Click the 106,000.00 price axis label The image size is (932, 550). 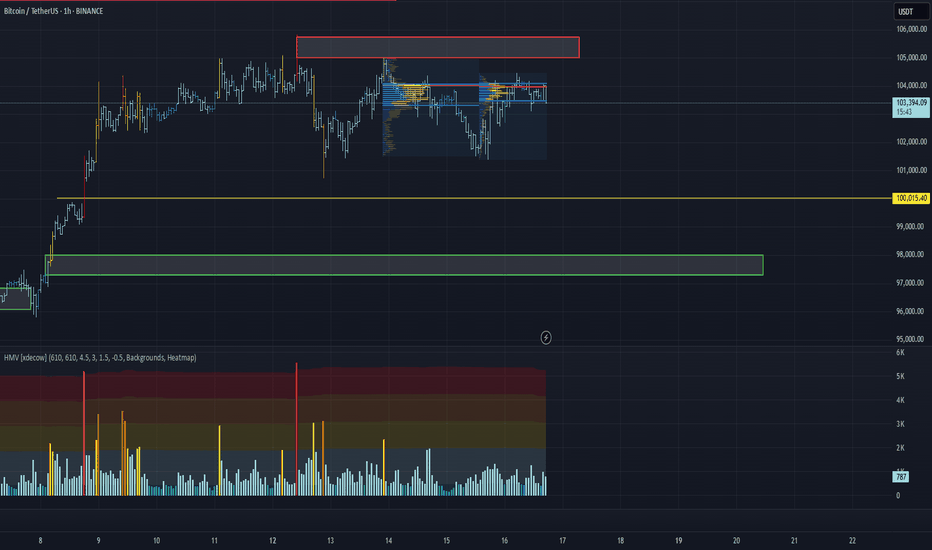click(911, 29)
